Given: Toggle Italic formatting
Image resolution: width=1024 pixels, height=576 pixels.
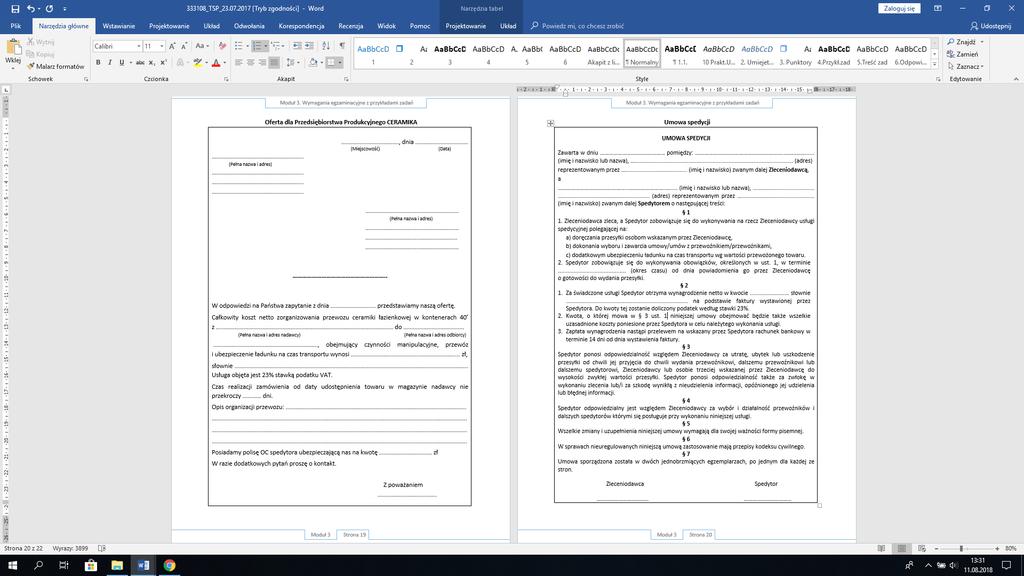Looking at the screenshot, I should (x=110, y=63).
